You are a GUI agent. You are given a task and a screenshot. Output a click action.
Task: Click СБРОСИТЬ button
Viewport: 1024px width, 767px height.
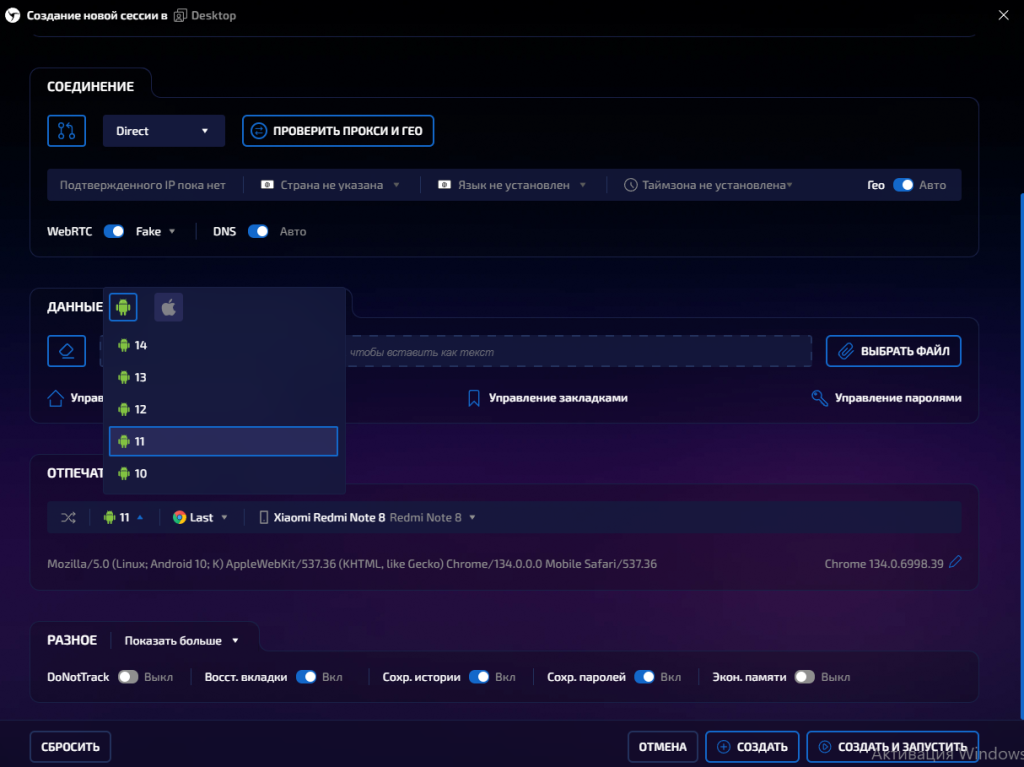click(70, 747)
